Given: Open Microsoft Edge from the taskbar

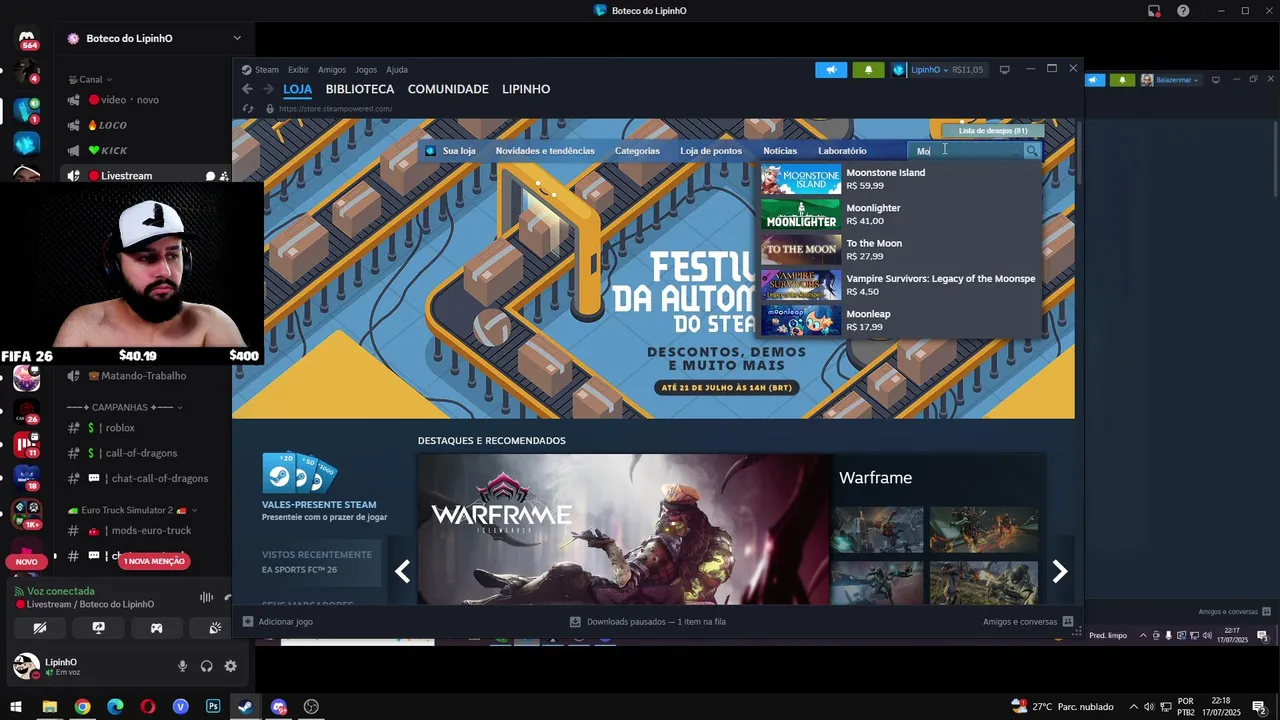Looking at the screenshot, I should (x=115, y=707).
